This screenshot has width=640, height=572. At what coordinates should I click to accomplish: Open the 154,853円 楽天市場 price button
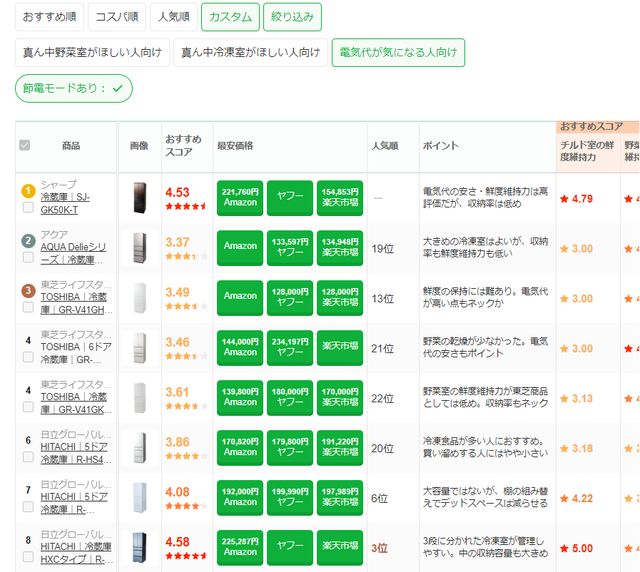click(339, 197)
